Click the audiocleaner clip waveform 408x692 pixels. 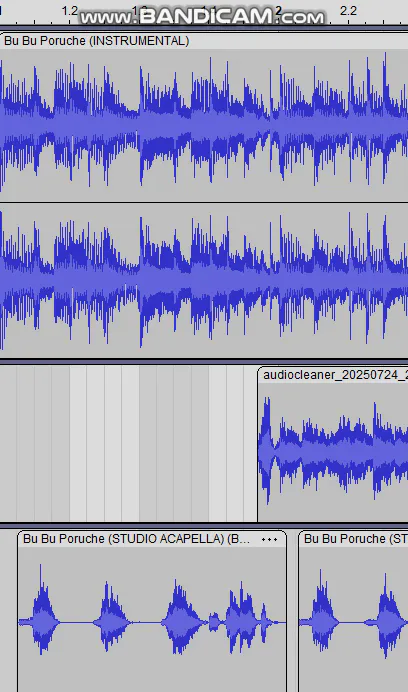point(333,452)
